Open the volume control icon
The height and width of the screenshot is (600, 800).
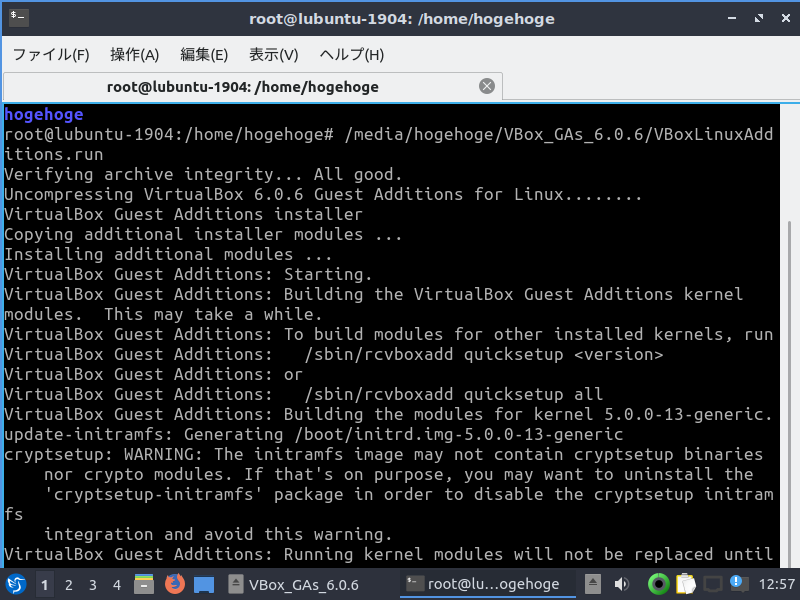621,584
